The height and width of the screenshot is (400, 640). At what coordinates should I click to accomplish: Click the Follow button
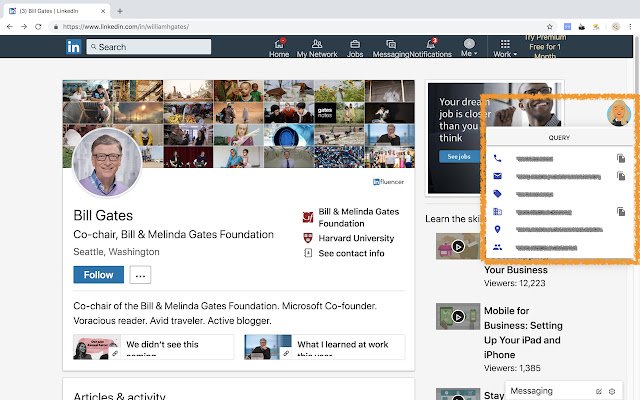point(98,275)
